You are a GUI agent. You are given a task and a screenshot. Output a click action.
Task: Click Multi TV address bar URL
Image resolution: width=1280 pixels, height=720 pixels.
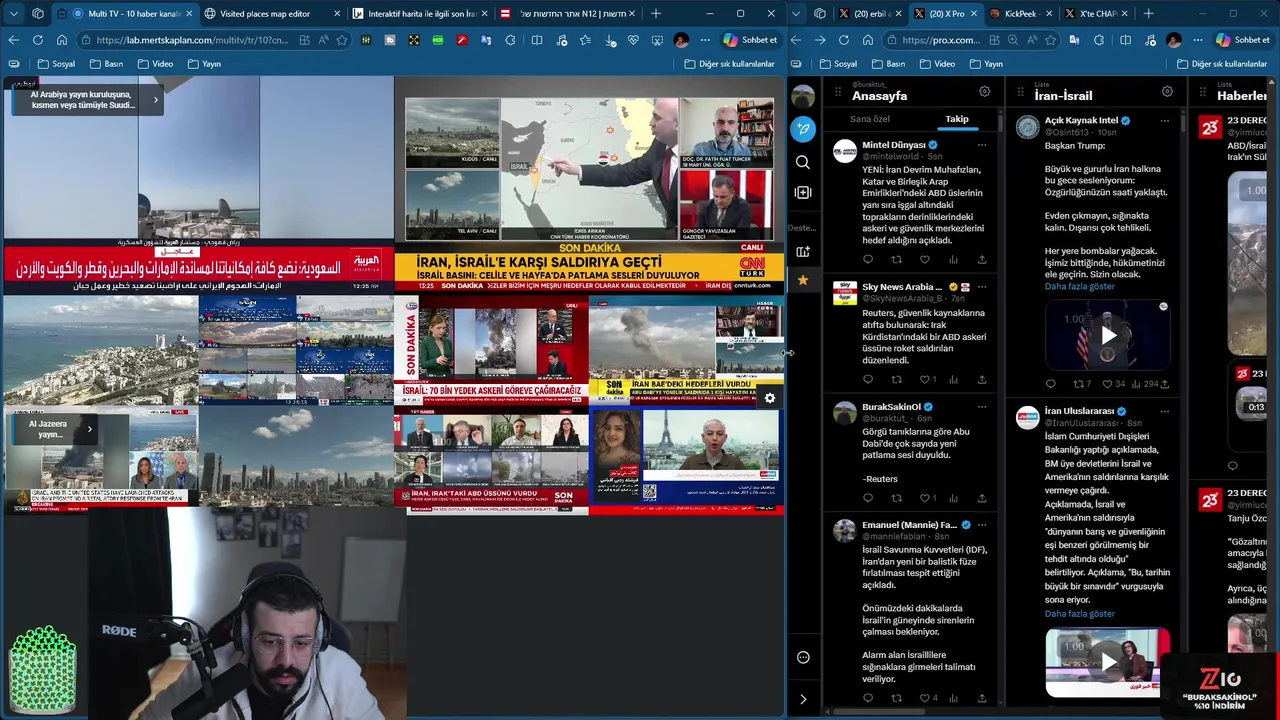(194, 40)
